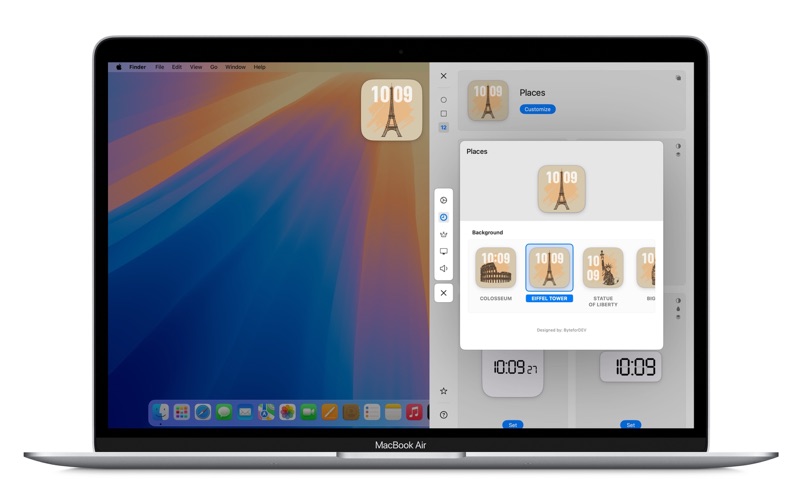Open the Go menu
The height and width of the screenshot is (500, 800).
pos(214,67)
